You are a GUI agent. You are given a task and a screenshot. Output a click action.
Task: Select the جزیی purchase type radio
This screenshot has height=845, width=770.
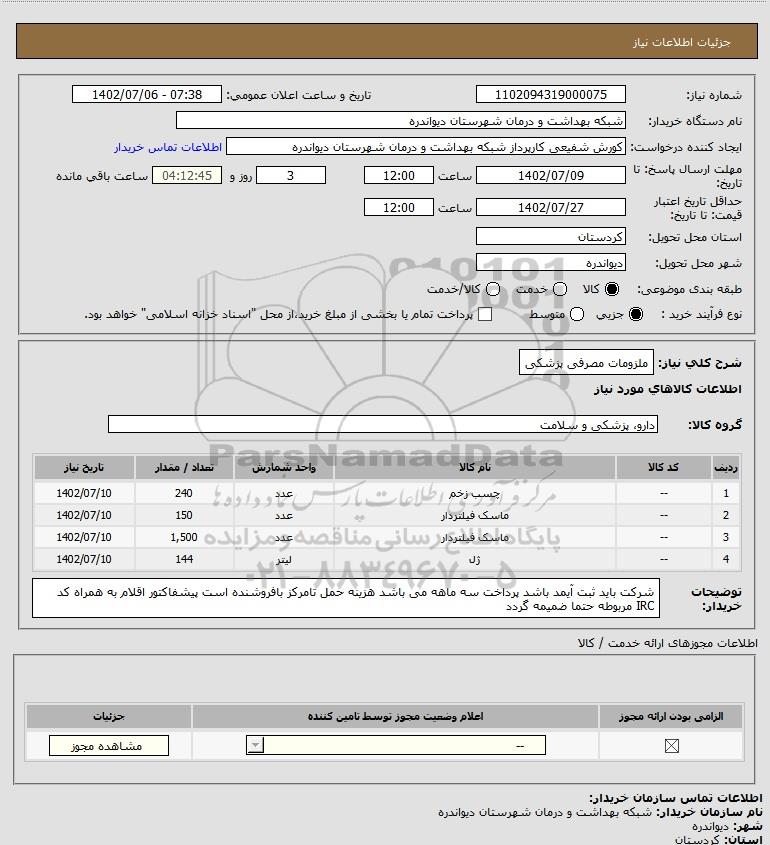636,314
